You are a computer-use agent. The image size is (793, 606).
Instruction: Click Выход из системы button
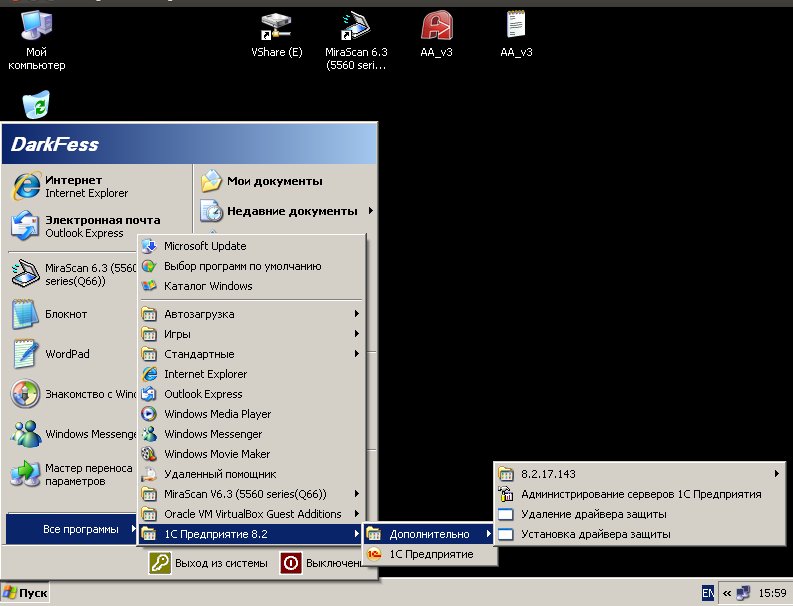pos(208,563)
